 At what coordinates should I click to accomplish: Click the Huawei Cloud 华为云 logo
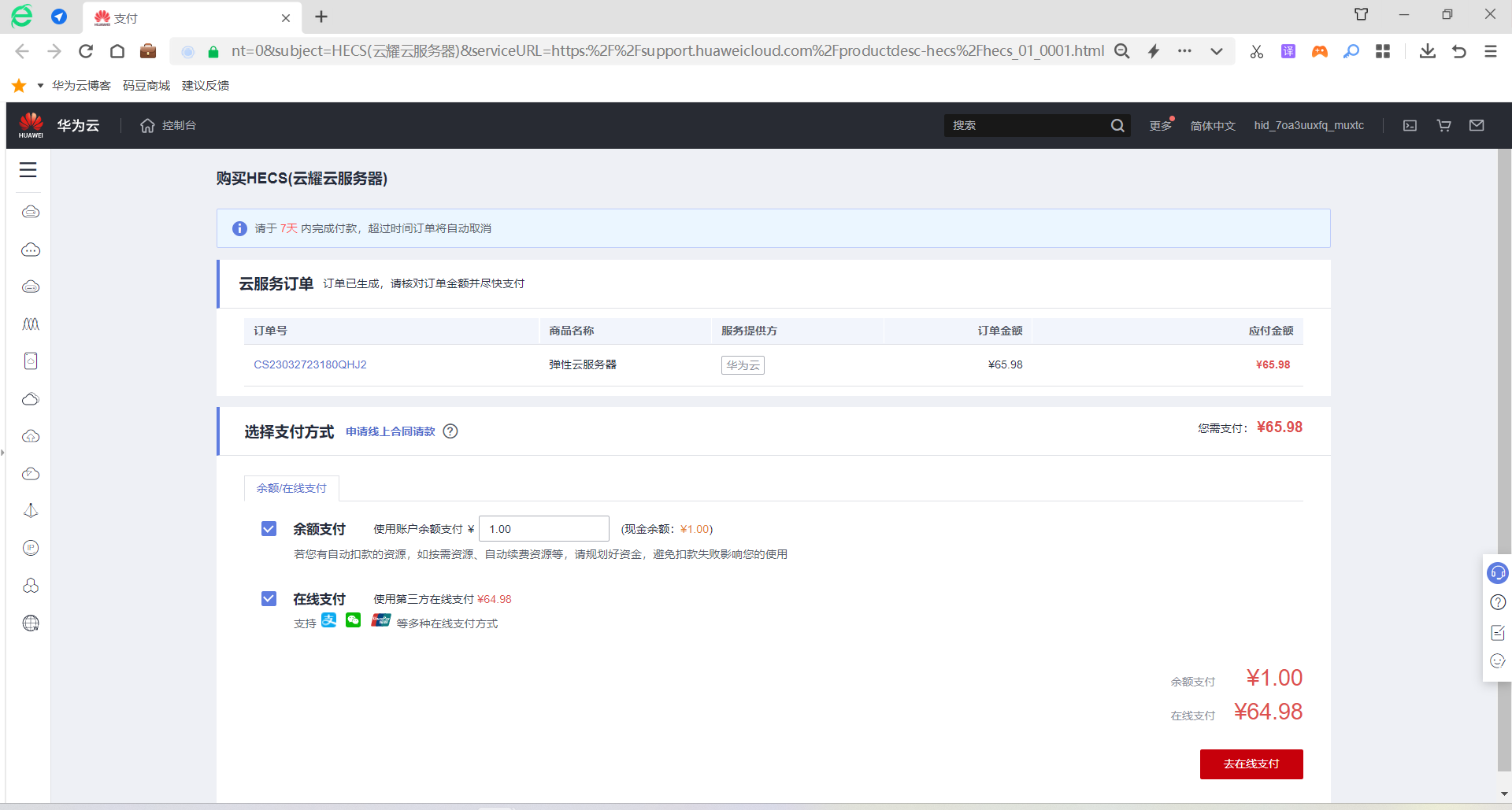pyautogui.click(x=60, y=125)
